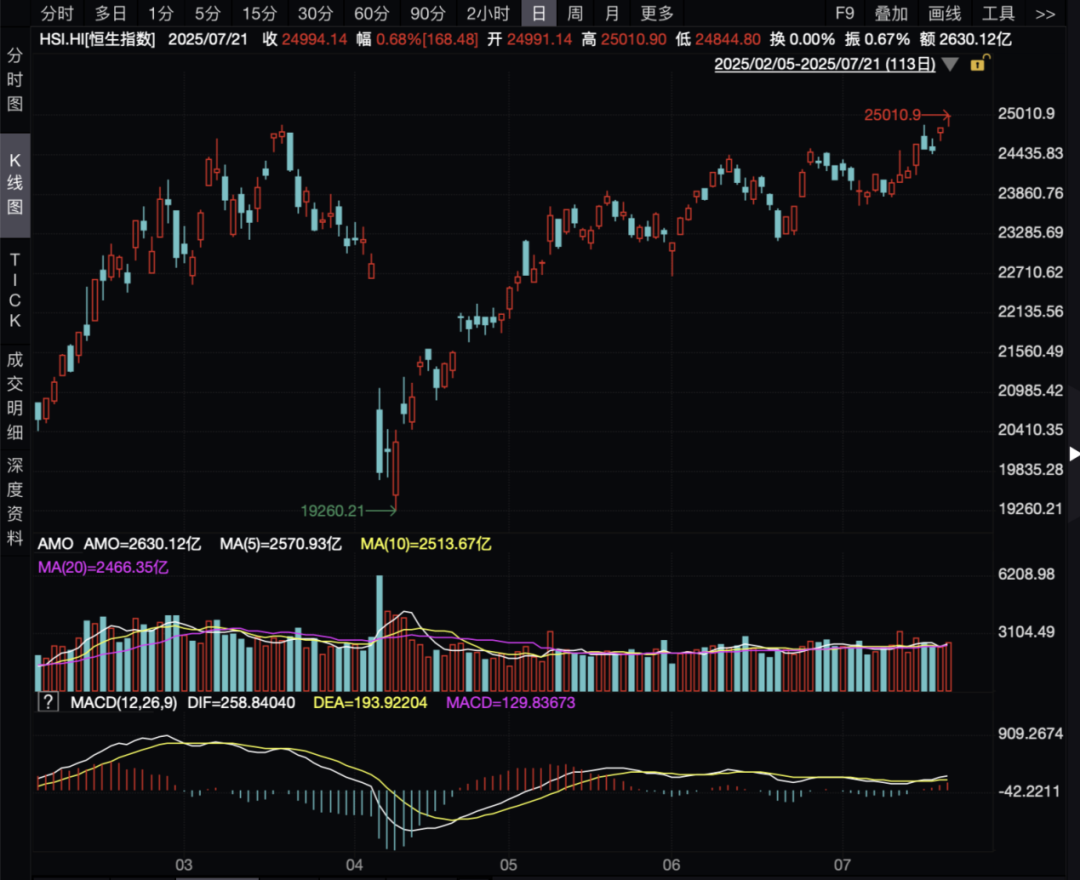Open the 更多 (more periods) menu
The image size is (1080, 880).
tap(657, 14)
